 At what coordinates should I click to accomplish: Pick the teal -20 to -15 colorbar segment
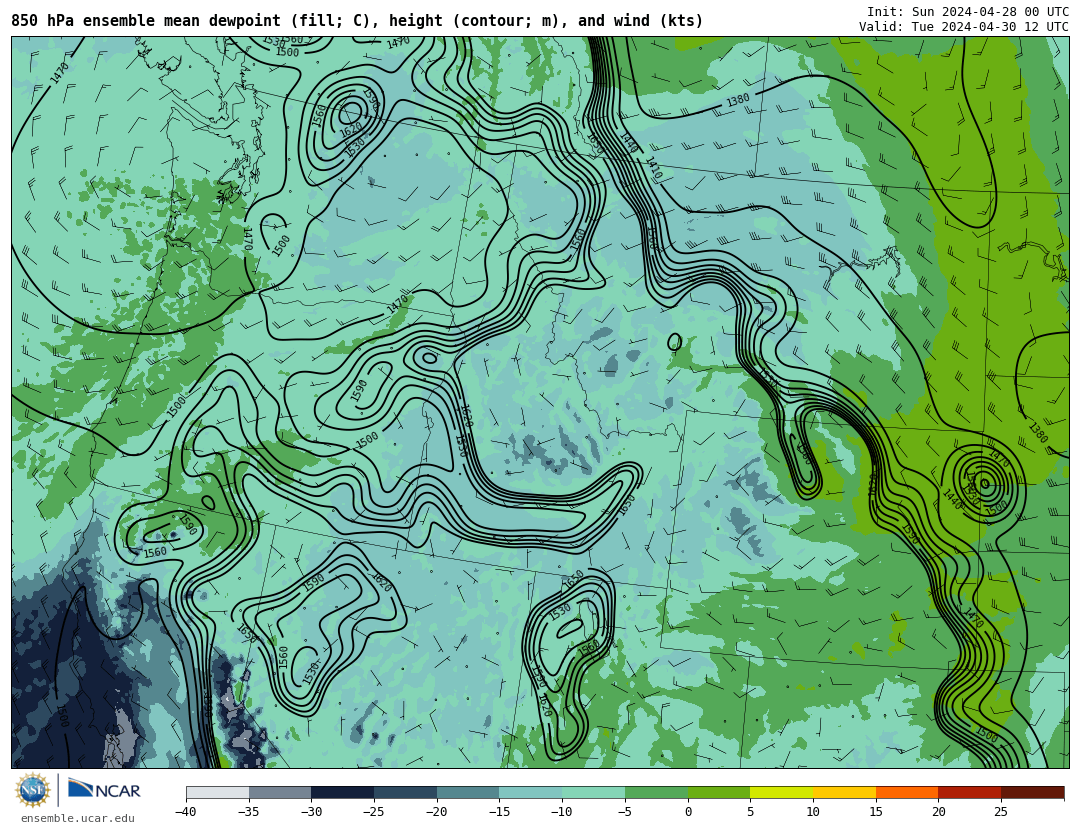468,793
